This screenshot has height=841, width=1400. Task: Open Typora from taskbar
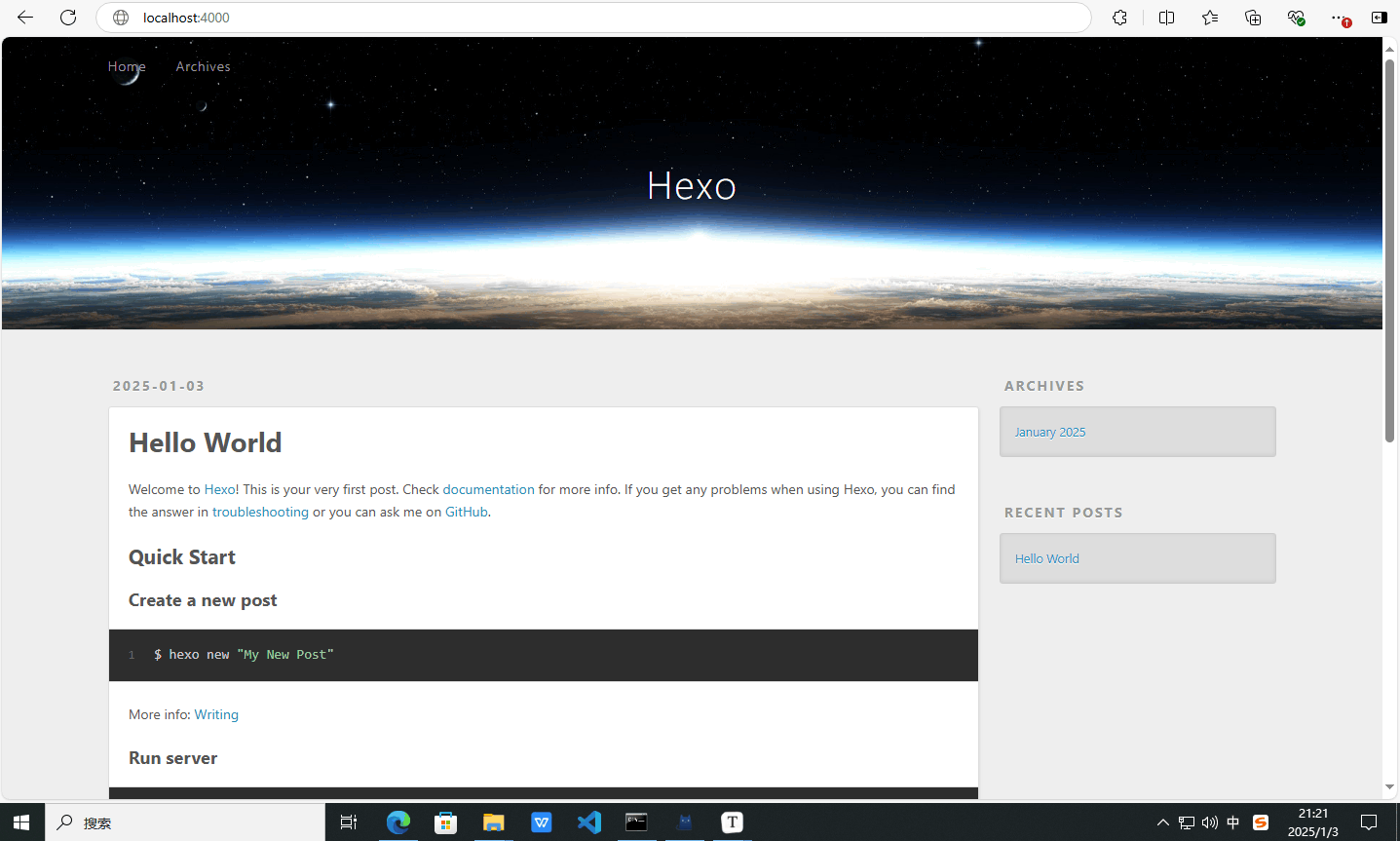pyautogui.click(x=732, y=822)
